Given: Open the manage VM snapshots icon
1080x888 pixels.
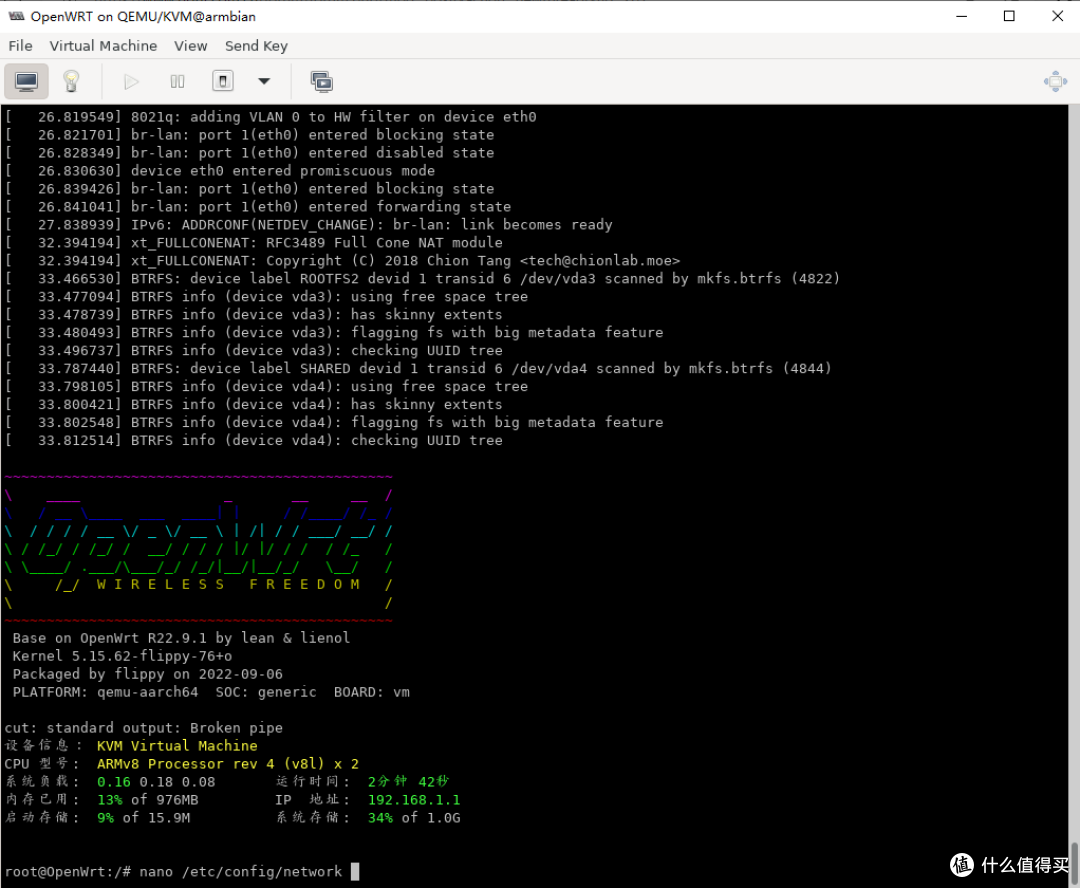Looking at the screenshot, I should [x=322, y=82].
